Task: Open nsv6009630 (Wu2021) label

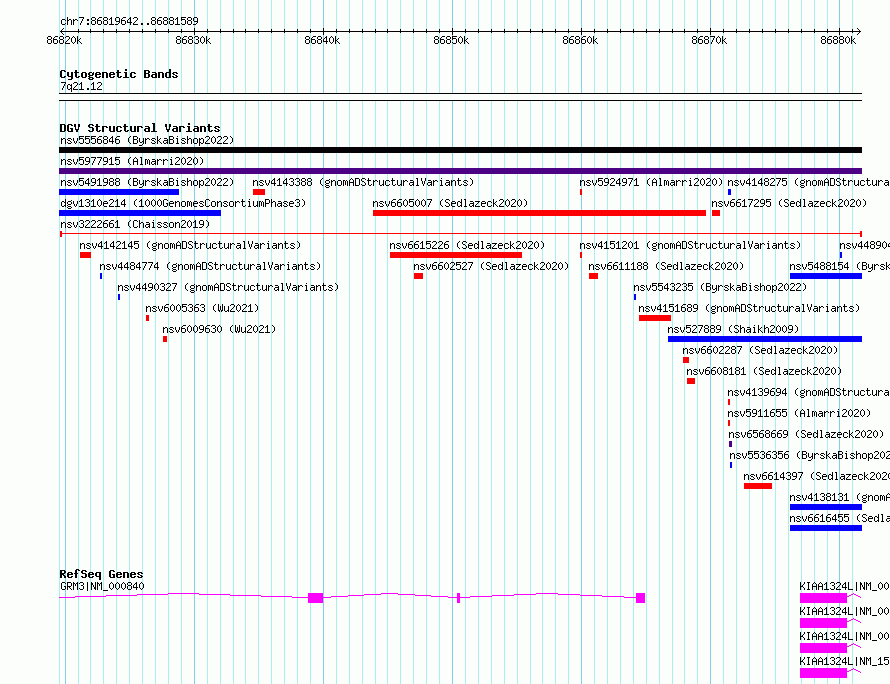Action: pyautogui.click(x=219, y=329)
